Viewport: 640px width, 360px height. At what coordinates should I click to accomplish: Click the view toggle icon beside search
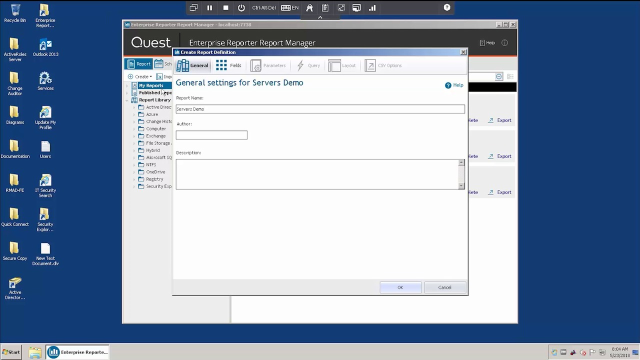(x=510, y=77)
